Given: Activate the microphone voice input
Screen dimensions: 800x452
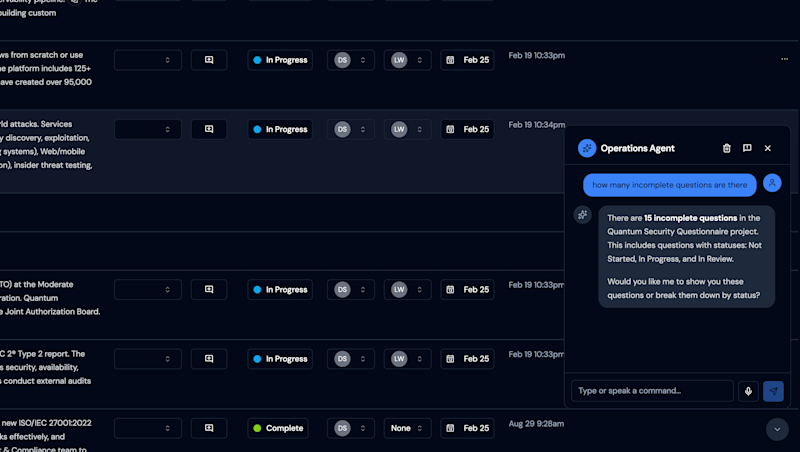Looking at the screenshot, I should tap(748, 391).
